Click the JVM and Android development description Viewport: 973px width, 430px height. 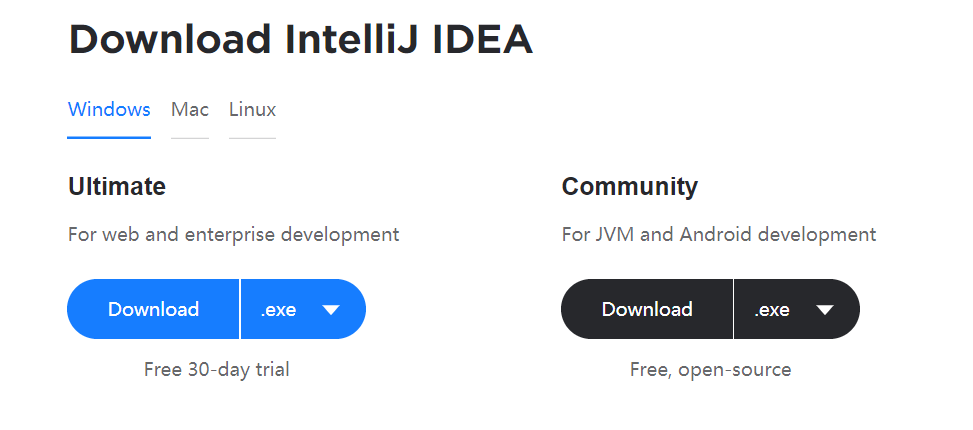point(719,235)
